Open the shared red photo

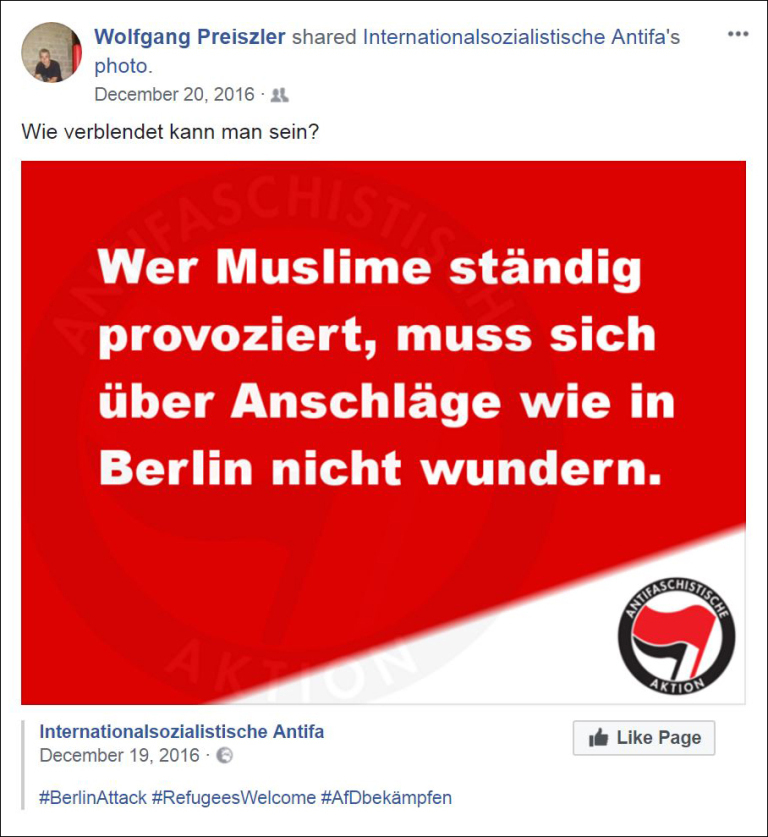[x=383, y=432]
